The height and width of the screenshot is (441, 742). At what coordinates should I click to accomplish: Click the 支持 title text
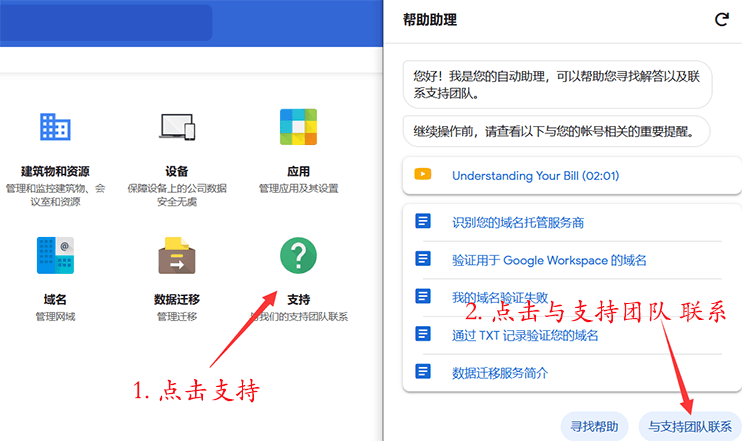[299, 300]
